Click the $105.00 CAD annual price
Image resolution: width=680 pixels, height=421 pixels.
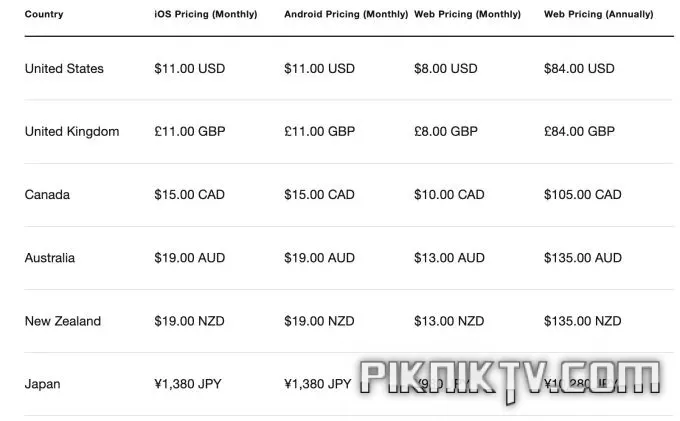click(582, 195)
